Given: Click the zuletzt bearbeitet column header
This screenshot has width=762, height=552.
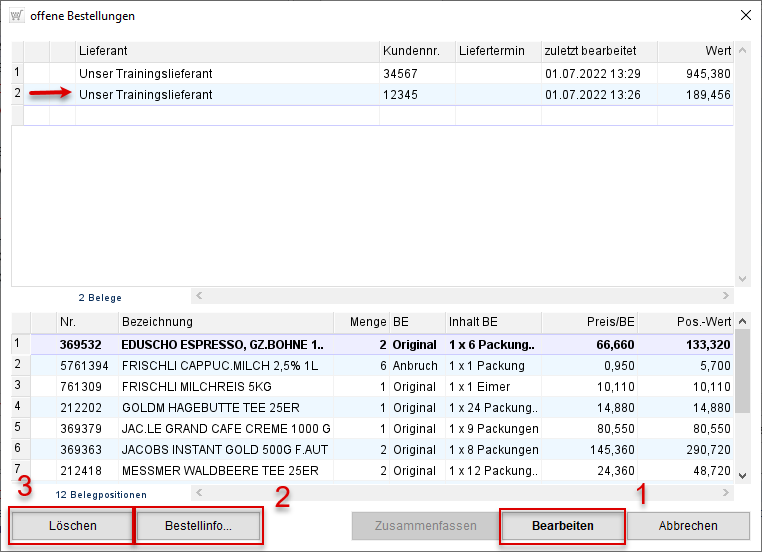Looking at the screenshot, I should [598, 51].
